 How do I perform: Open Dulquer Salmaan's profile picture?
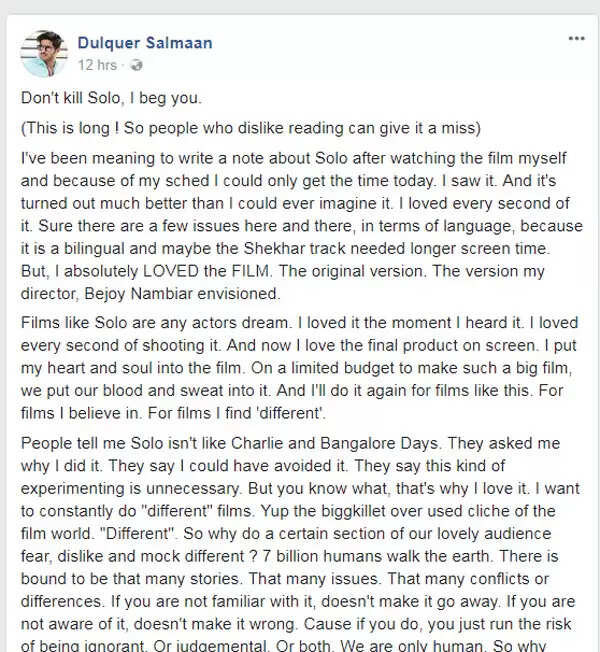coord(44,54)
